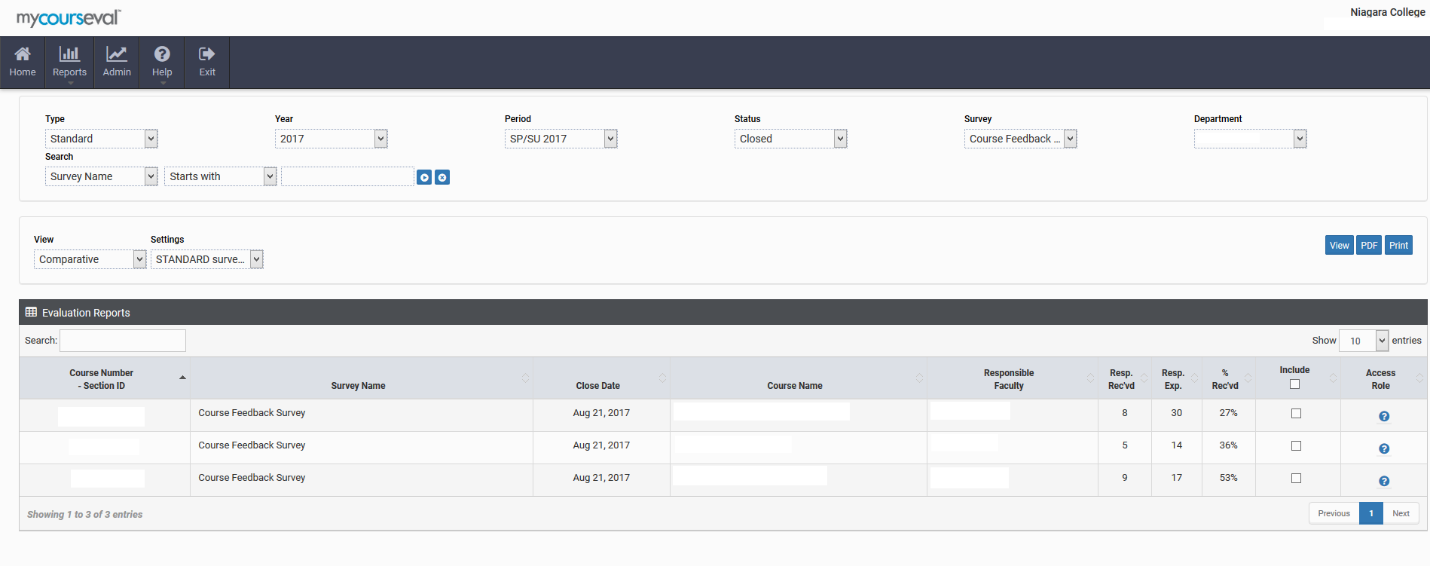Click the Previous page button
The image size is (1430, 566).
pyautogui.click(x=1334, y=513)
